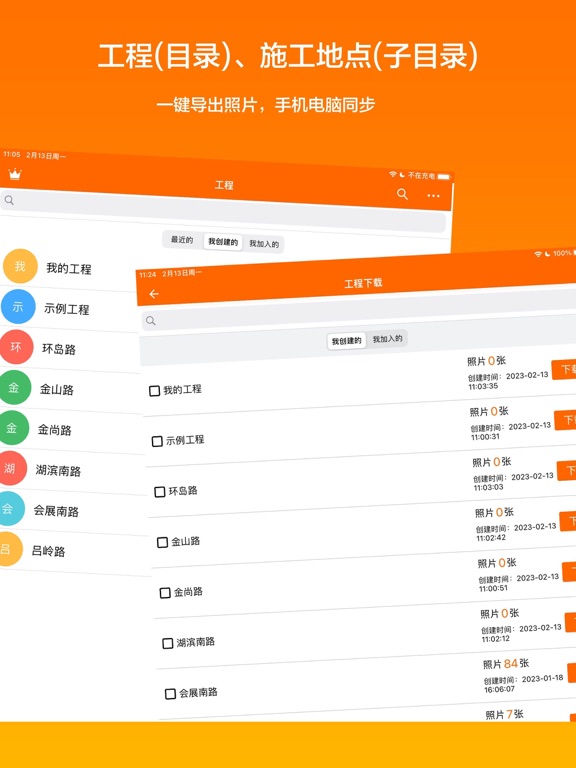This screenshot has height=768, width=576.
Task: Check the 金山路 checkbox
Action: 162,542
